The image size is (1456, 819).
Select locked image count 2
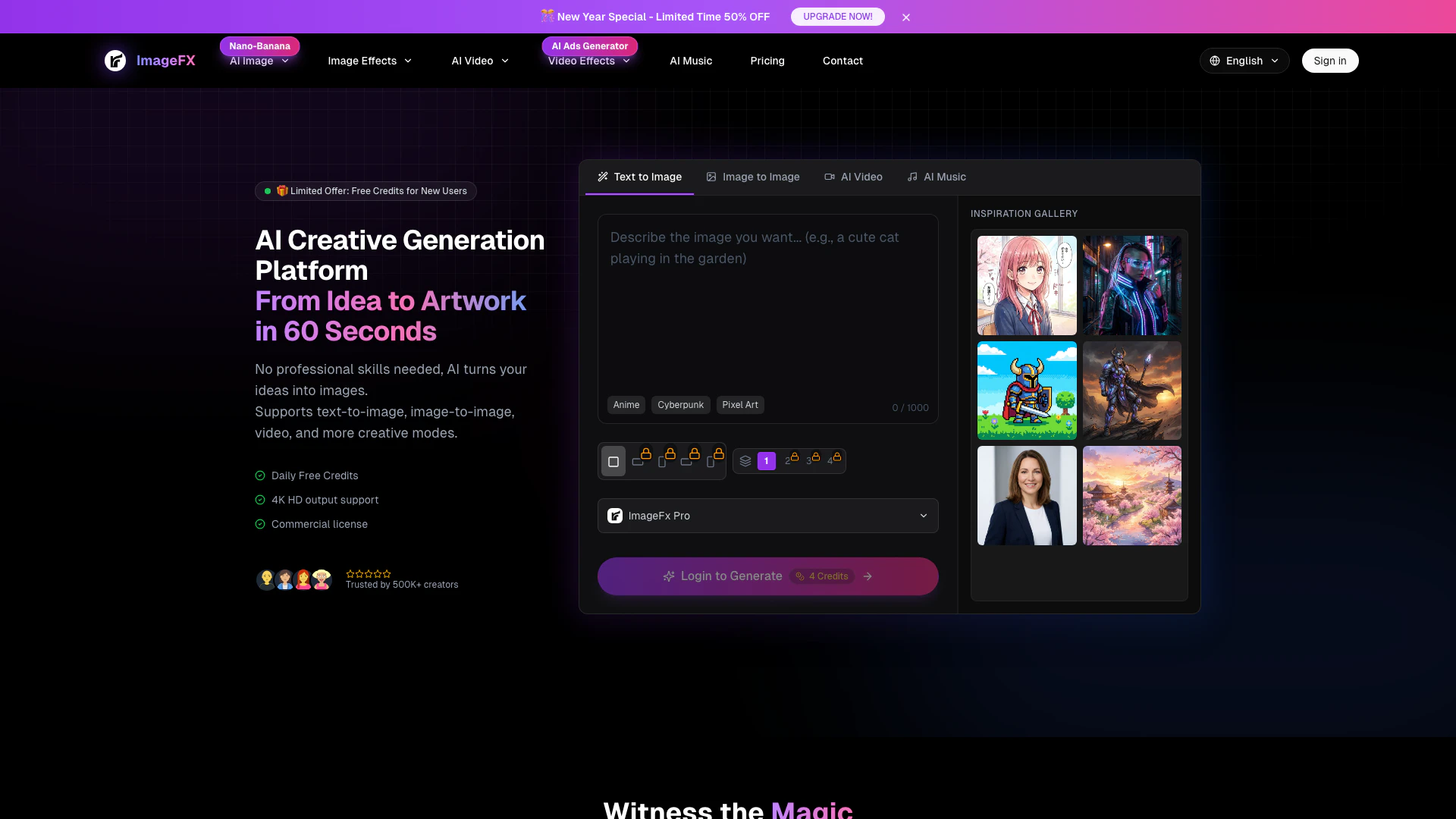pos(789,460)
